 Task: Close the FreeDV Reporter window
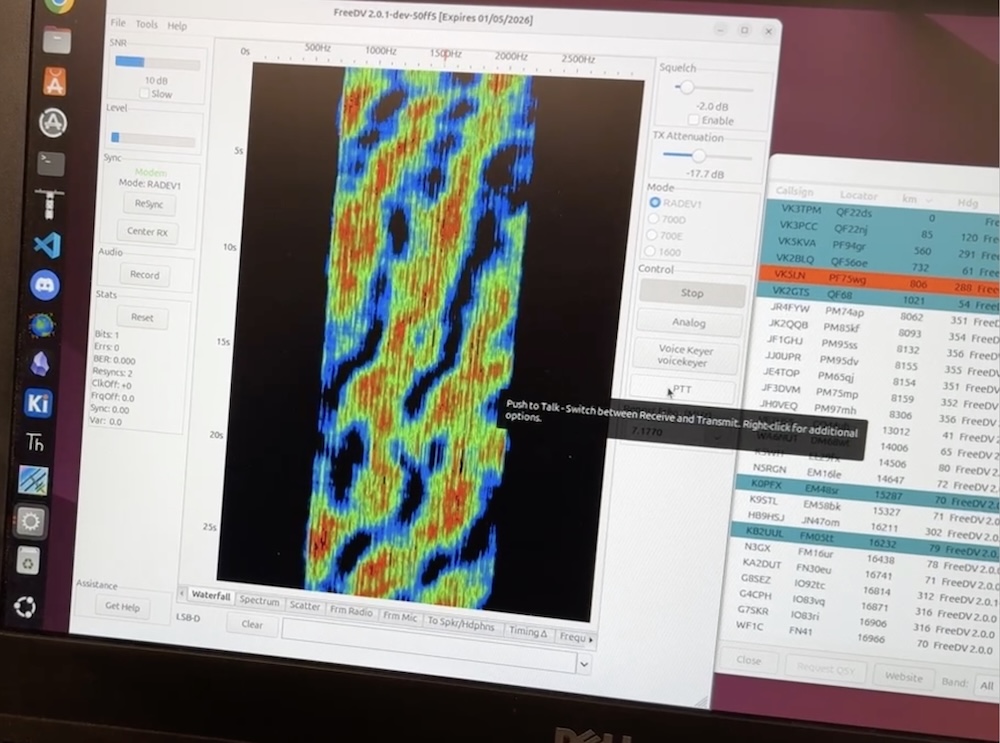(749, 660)
